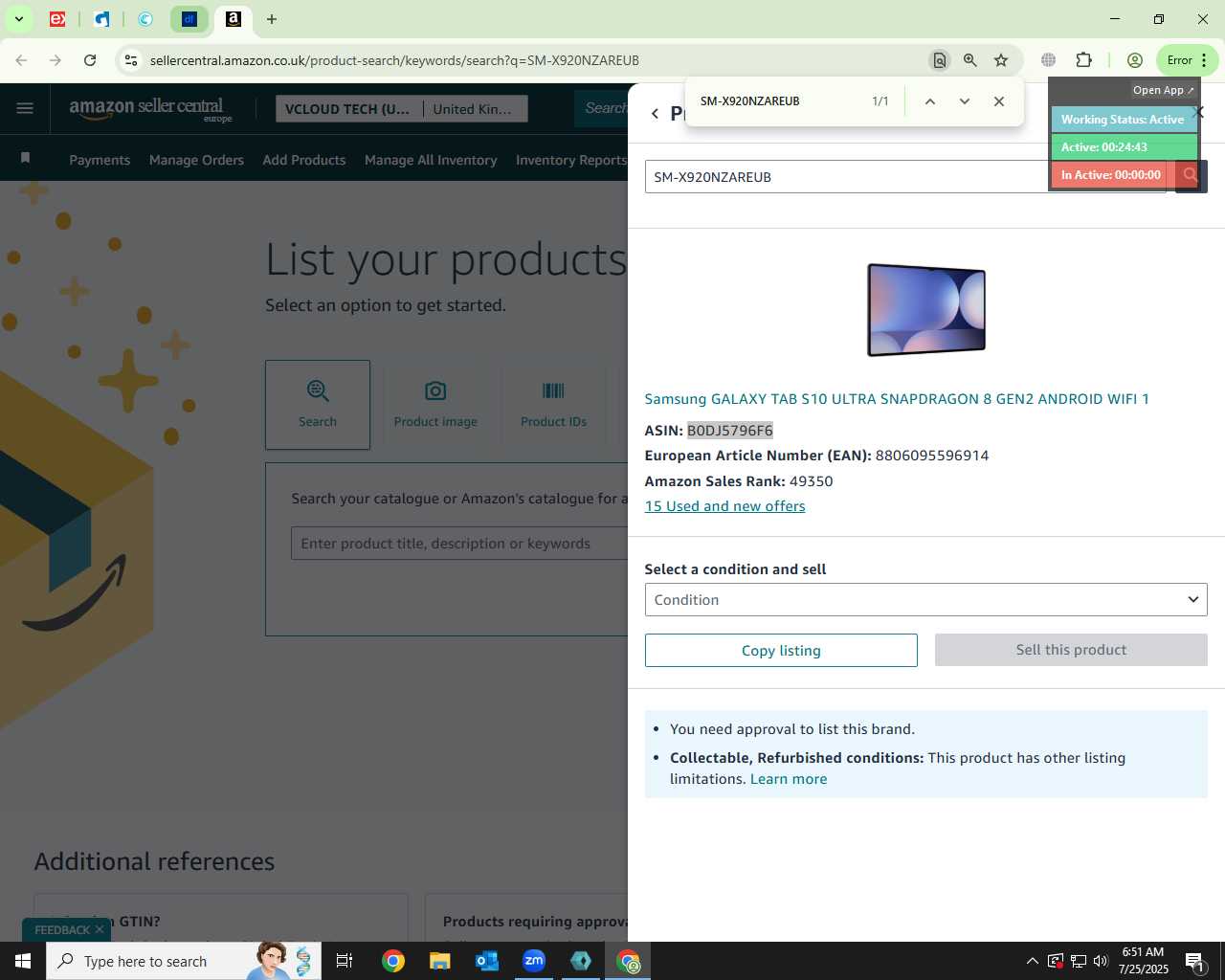Screen dimensions: 1225x980
Task: Select the ASIN B0DJ5796F6 text
Action: tap(729, 431)
